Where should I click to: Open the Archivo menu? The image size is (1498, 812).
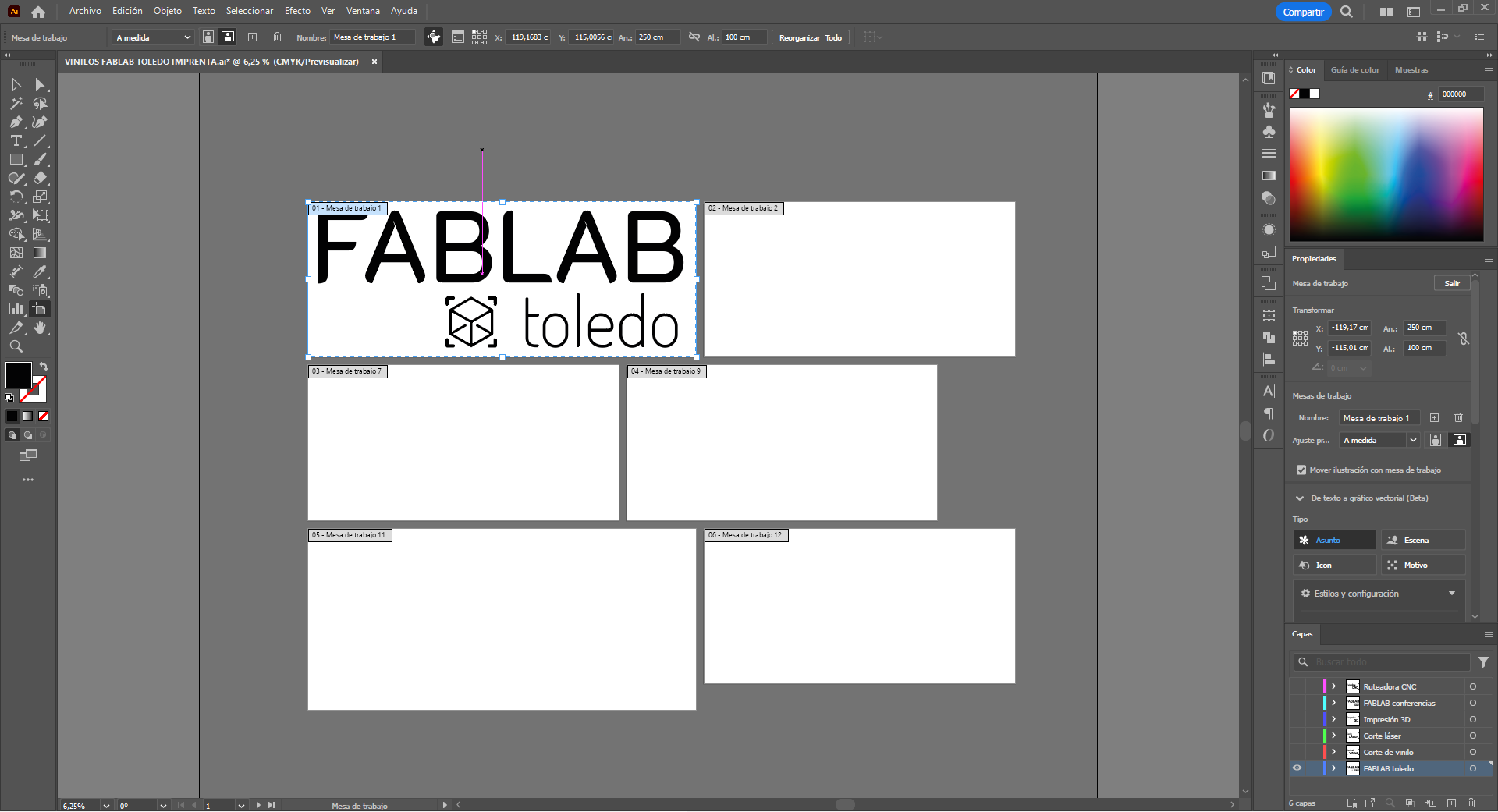pos(85,11)
